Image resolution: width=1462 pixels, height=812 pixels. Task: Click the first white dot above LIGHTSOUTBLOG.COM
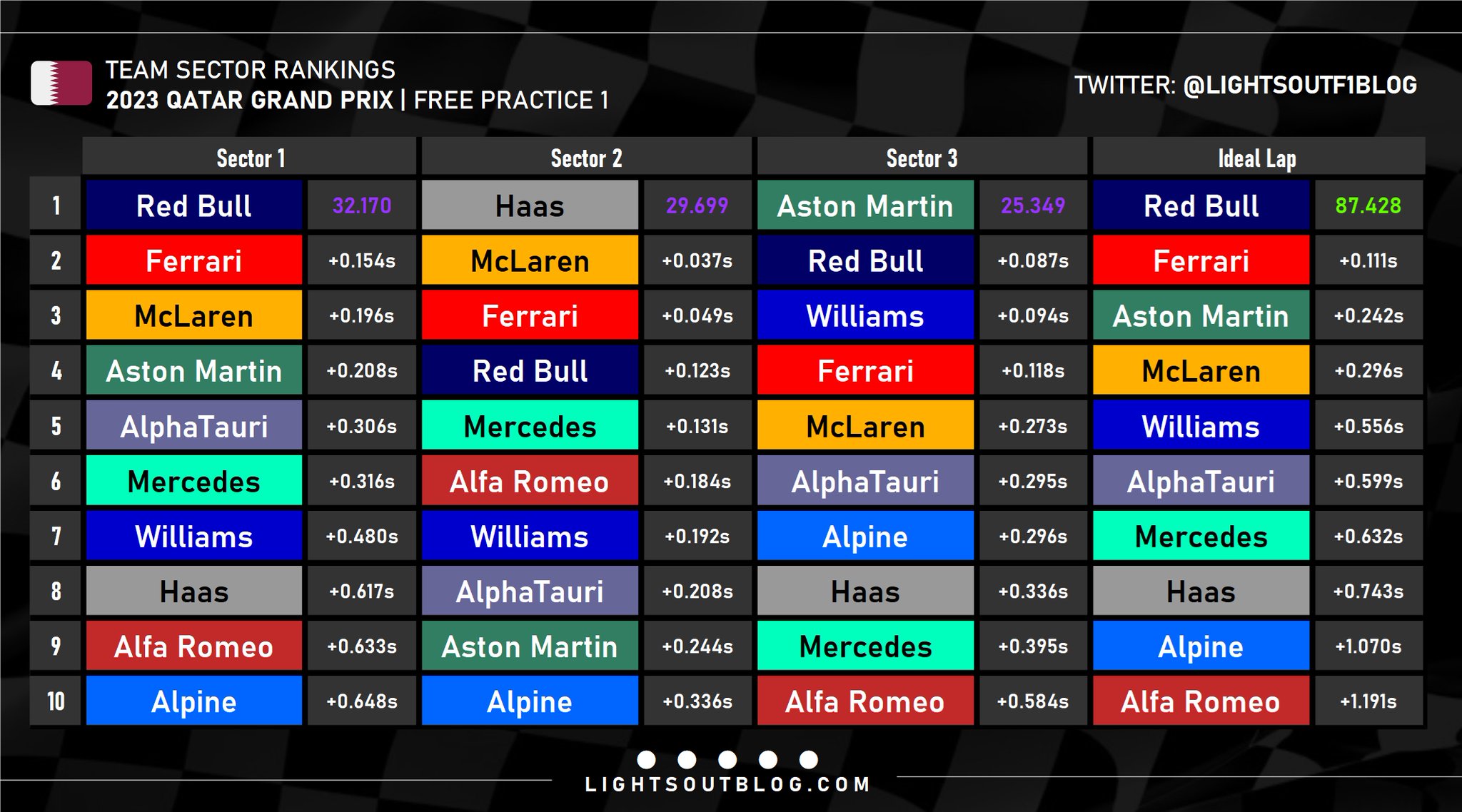point(646,759)
